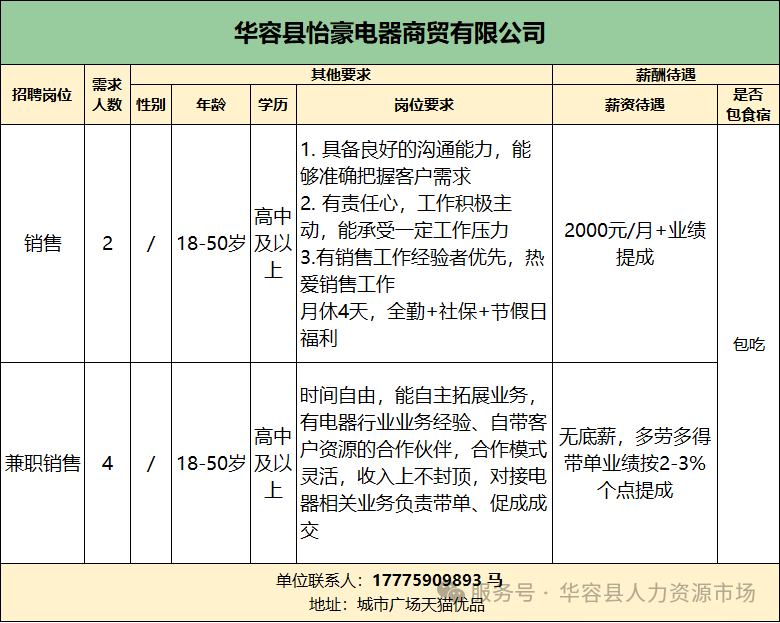The height and width of the screenshot is (623, 780).
Task: Click the 包吃 cell
Action: (748, 344)
